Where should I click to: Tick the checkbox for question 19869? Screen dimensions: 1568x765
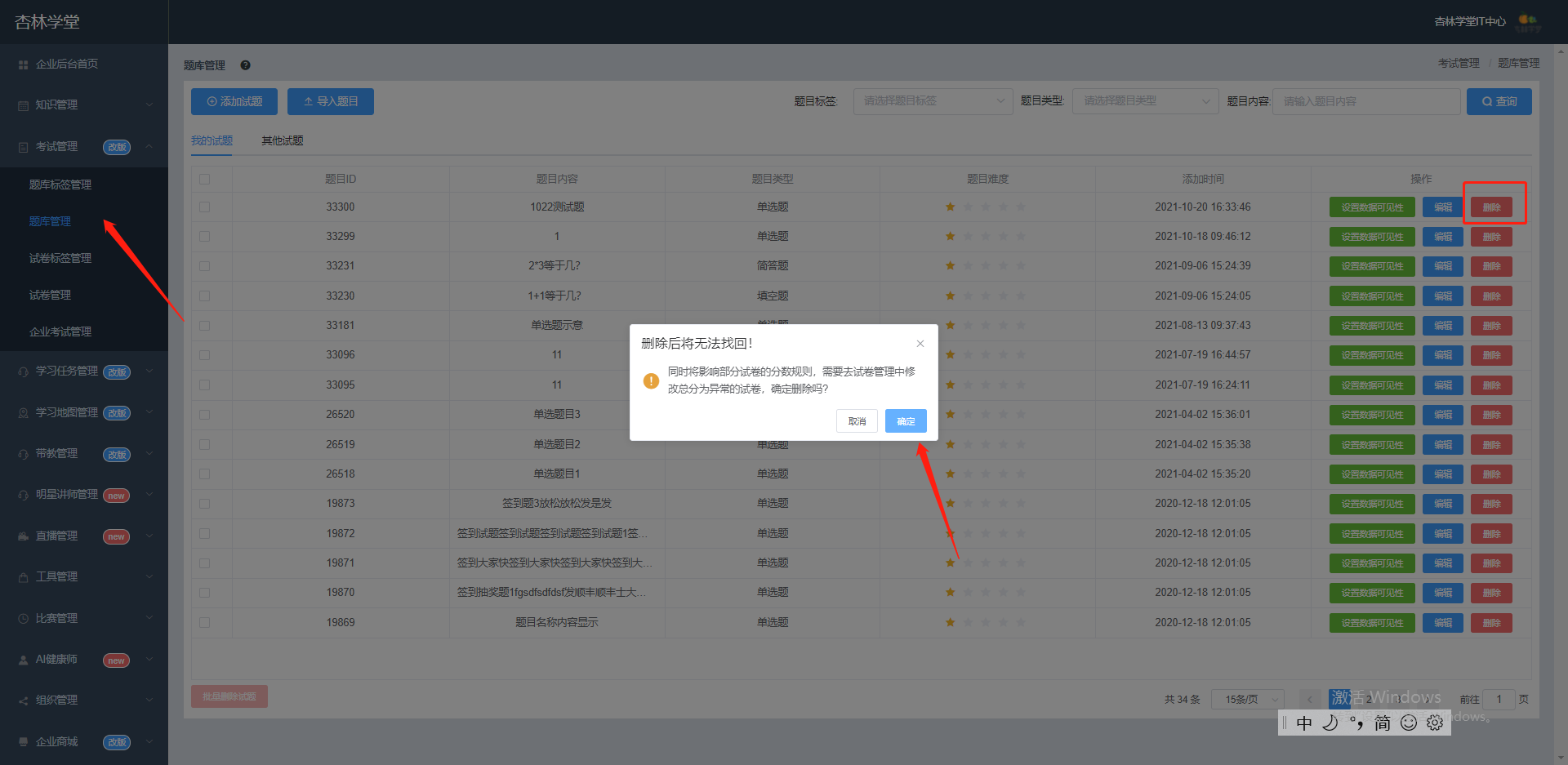(205, 623)
